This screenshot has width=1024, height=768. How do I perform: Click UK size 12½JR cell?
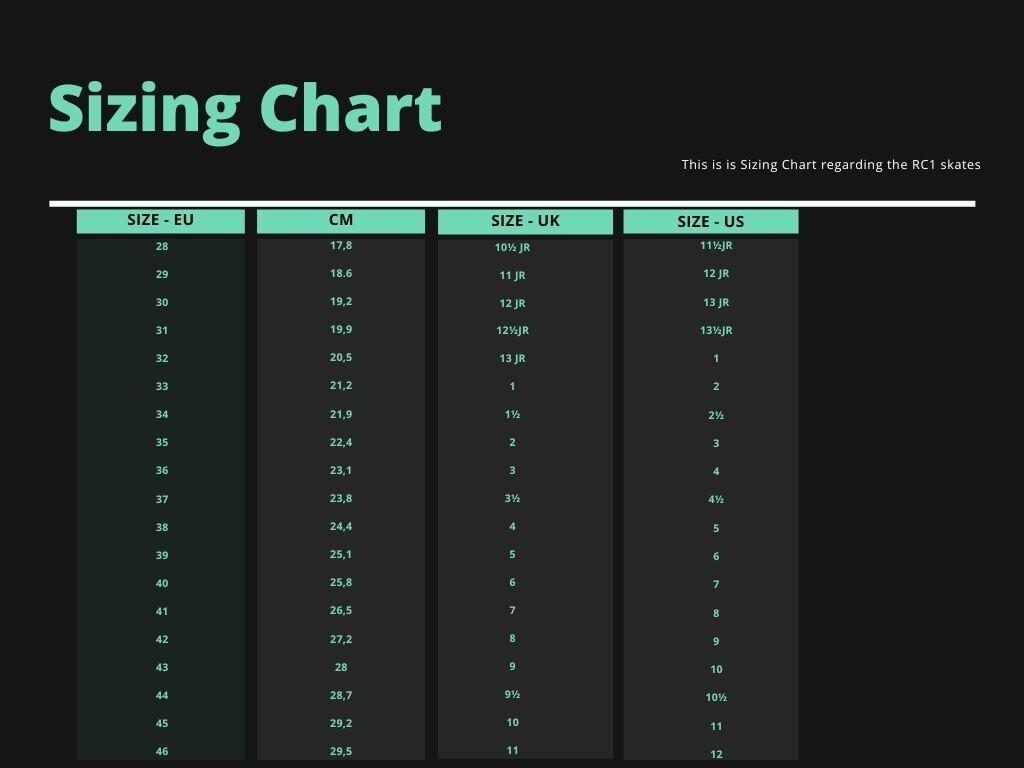pyautogui.click(x=512, y=330)
